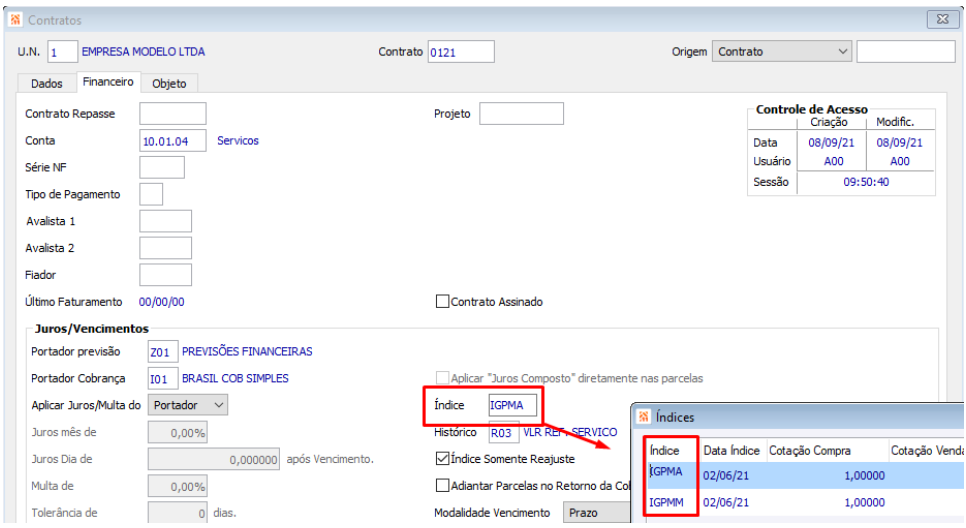This screenshot has height=528, width=966.
Task: Click the Cotação Venda column header
Action: click(x=926, y=450)
